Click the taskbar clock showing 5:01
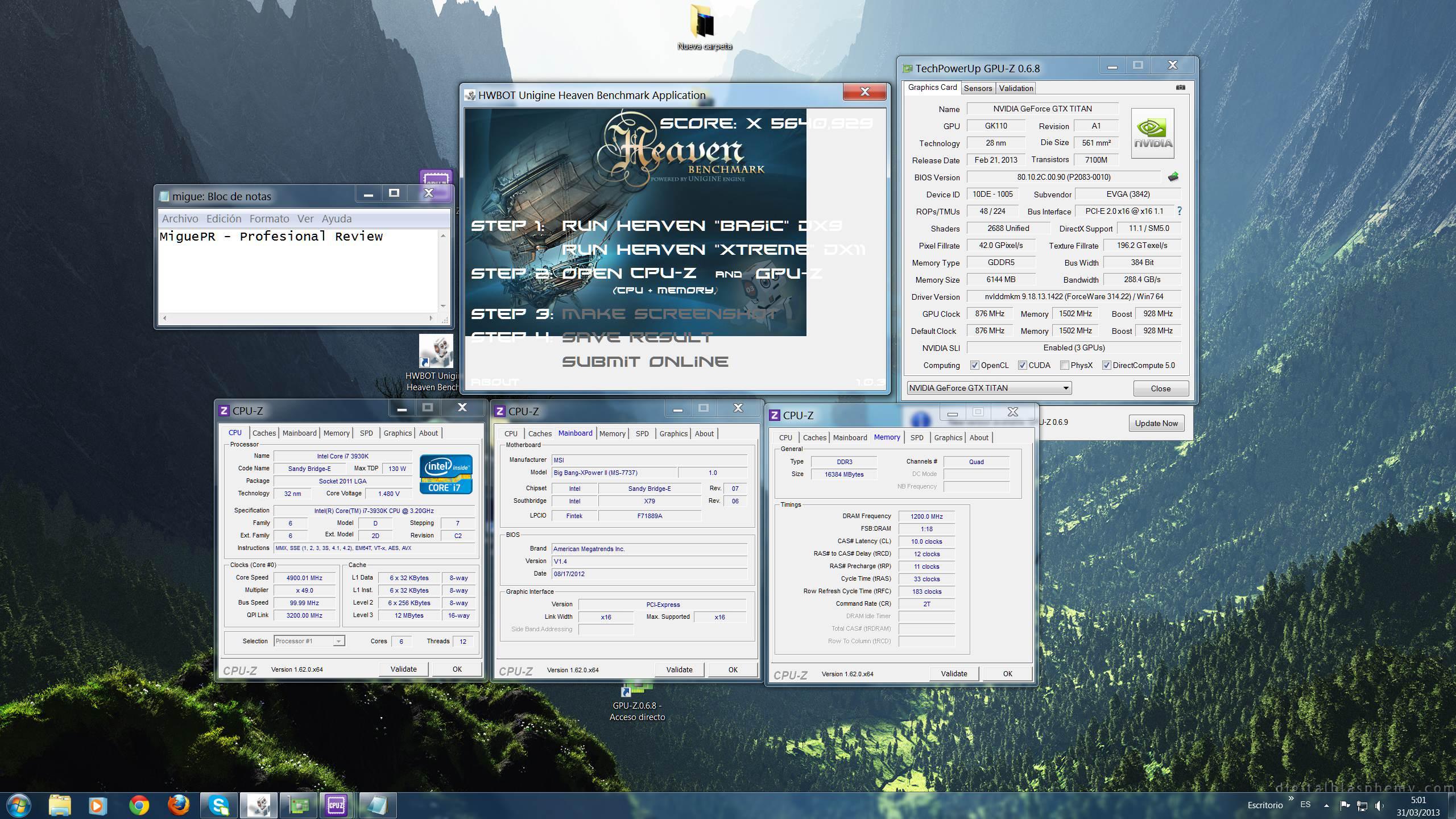This screenshot has height=819, width=1456. 1418,806
